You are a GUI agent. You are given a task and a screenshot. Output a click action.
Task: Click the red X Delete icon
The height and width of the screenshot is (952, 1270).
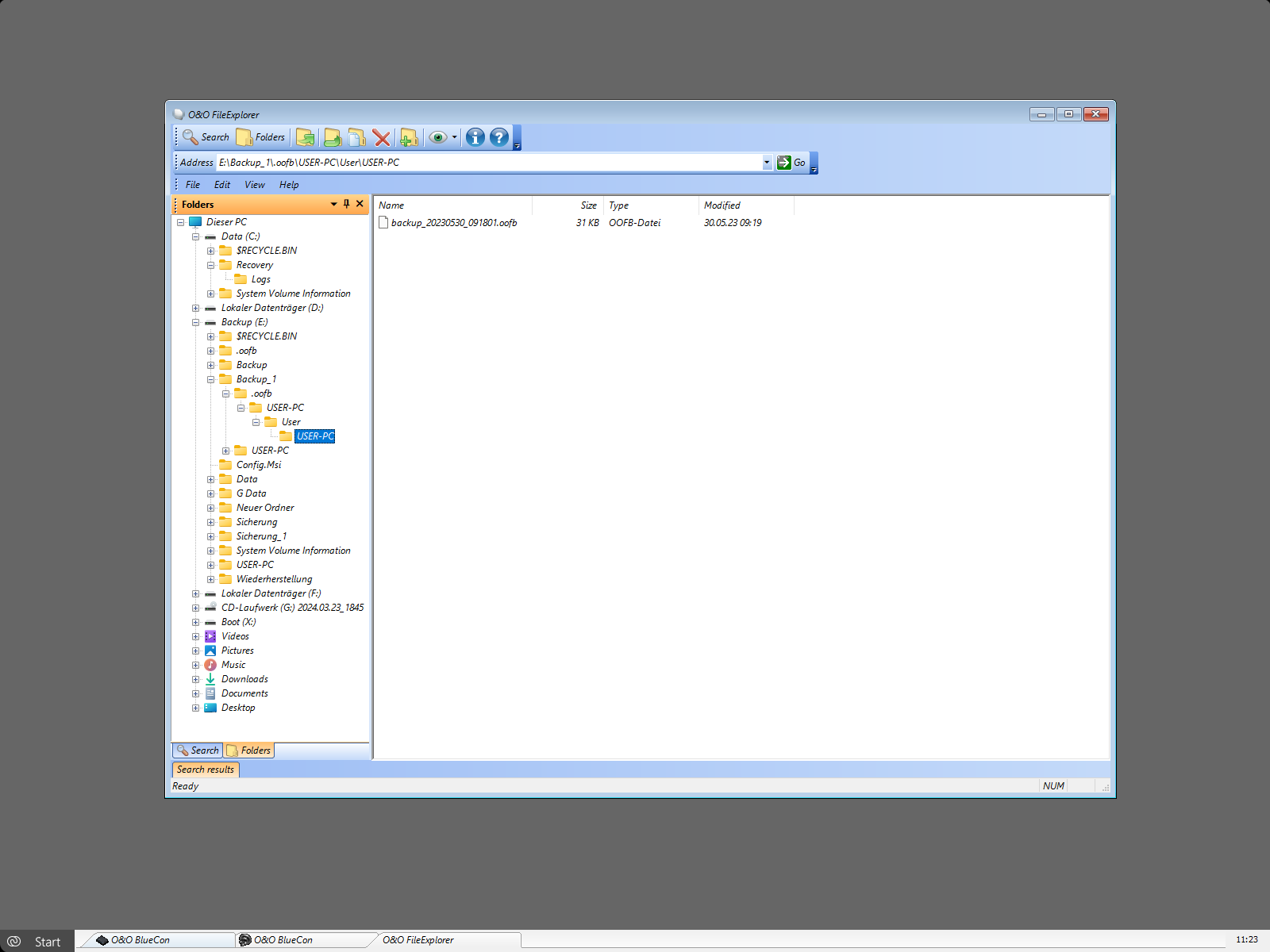pos(382,137)
